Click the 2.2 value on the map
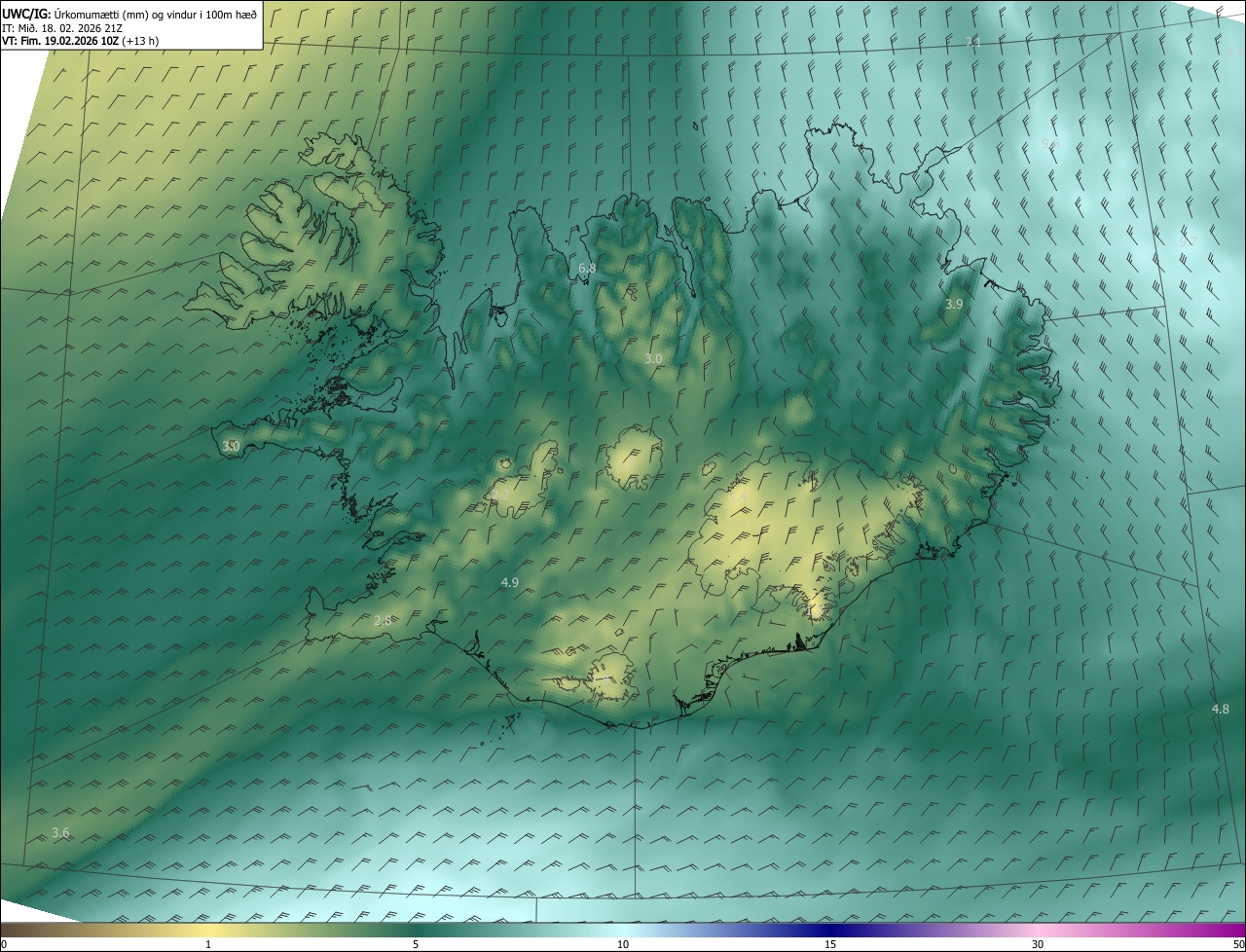The height and width of the screenshot is (952, 1246). pyautogui.click(x=501, y=494)
